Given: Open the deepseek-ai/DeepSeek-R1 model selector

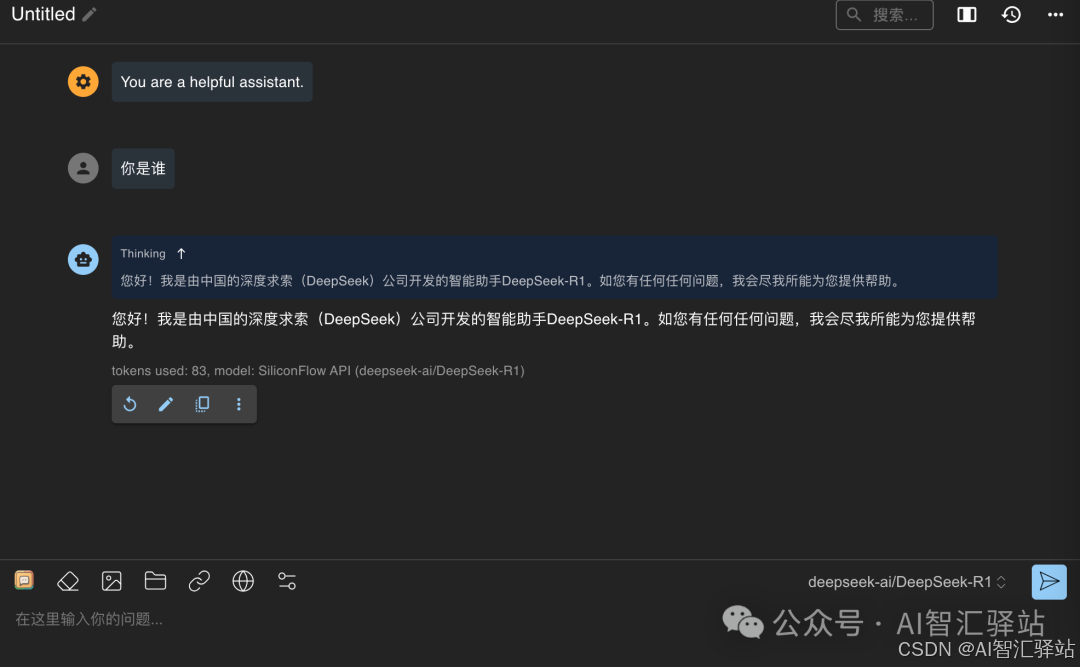Looking at the screenshot, I should coord(906,582).
